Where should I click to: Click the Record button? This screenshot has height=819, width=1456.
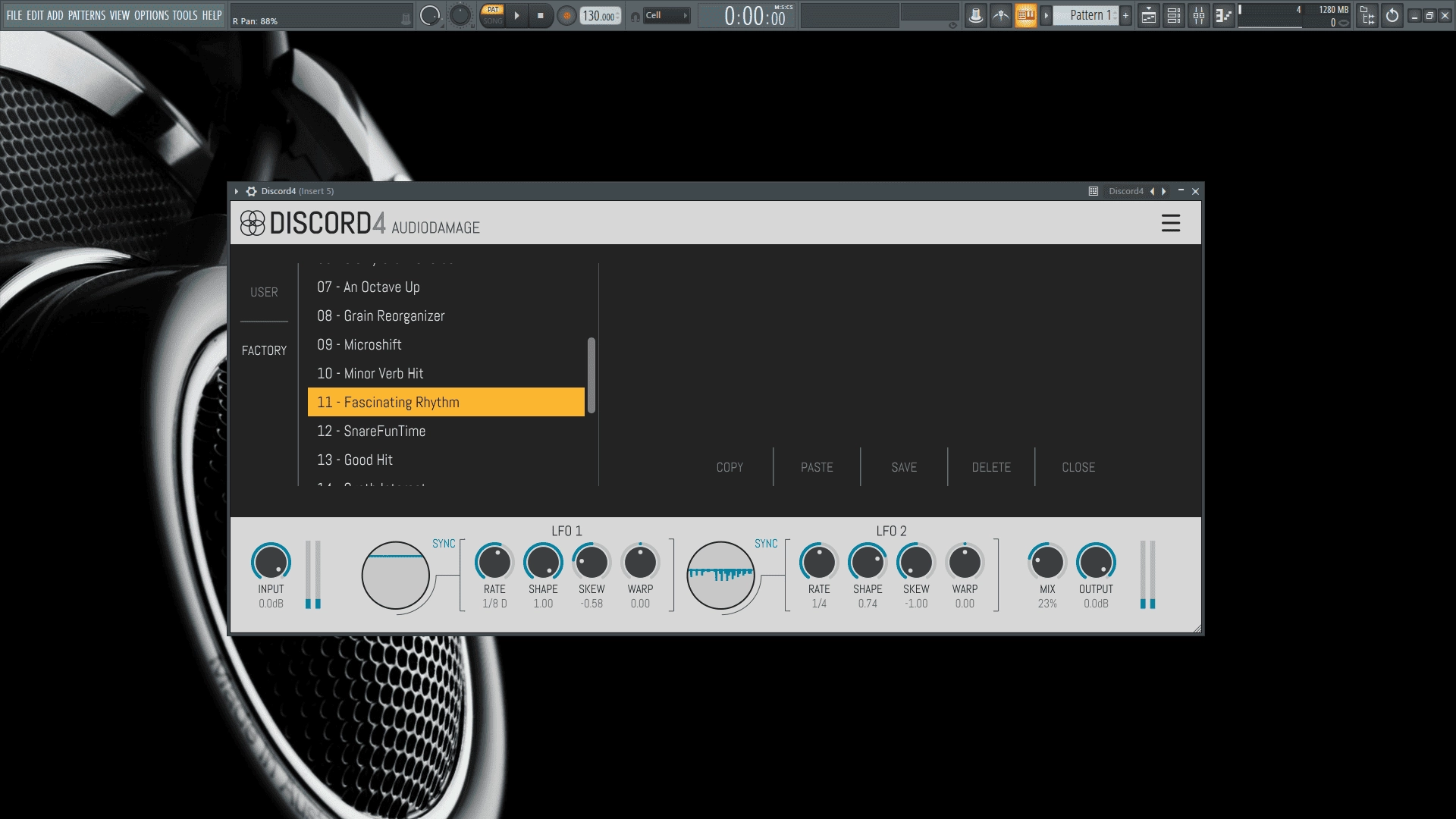click(566, 15)
